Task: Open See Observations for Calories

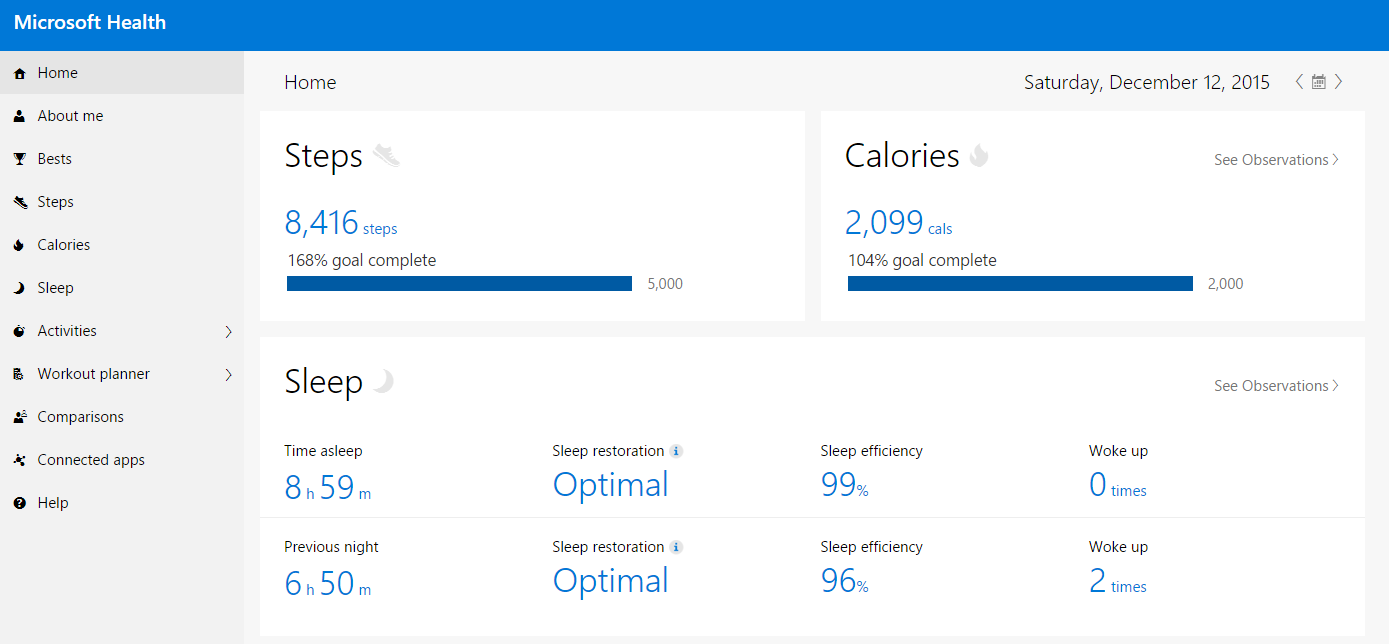Action: pyautogui.click(x=1275, y=159)
